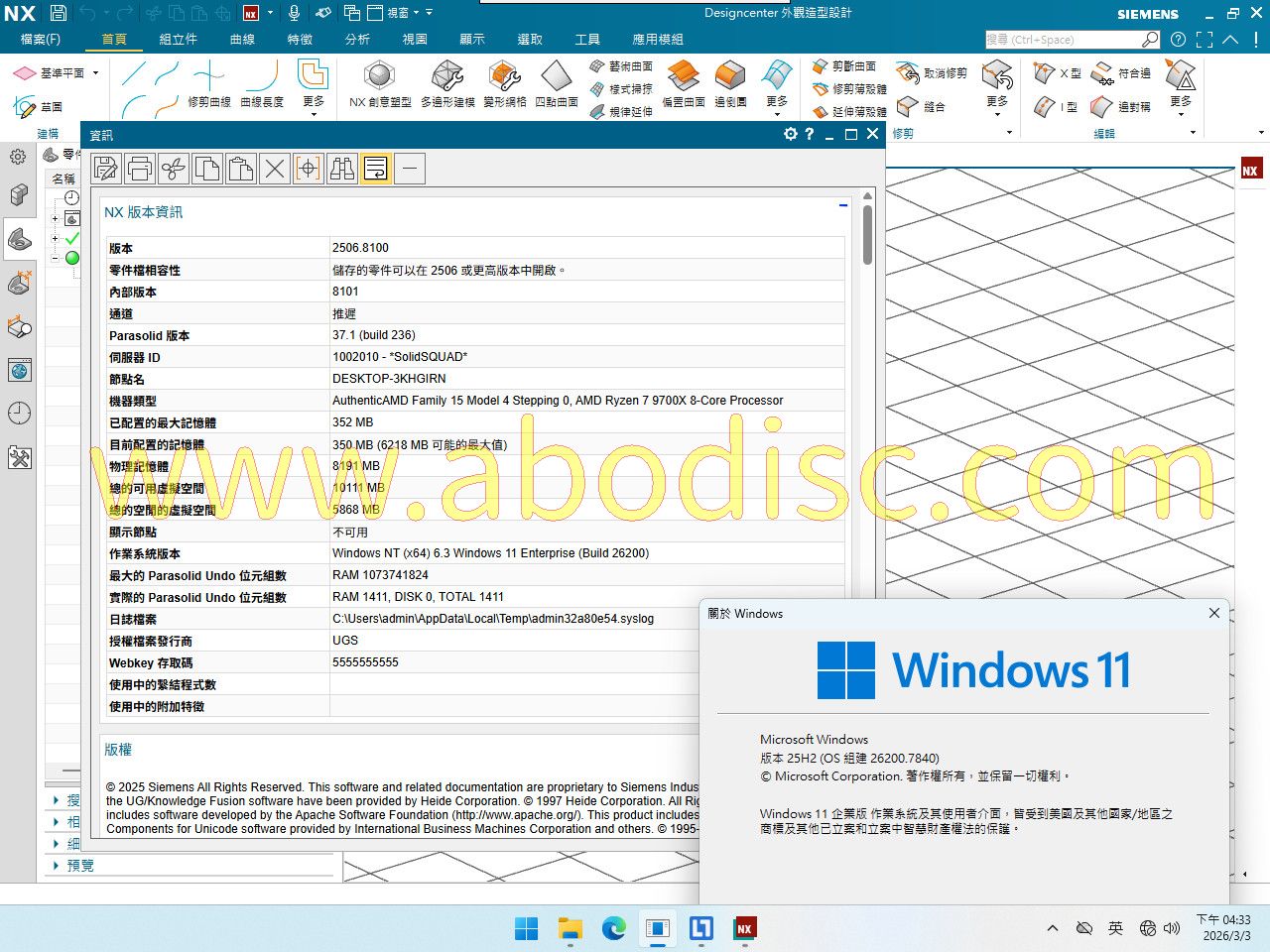
Task: Toggle the word wrap button in 資訊 toolbar
Action: point(376,170)
